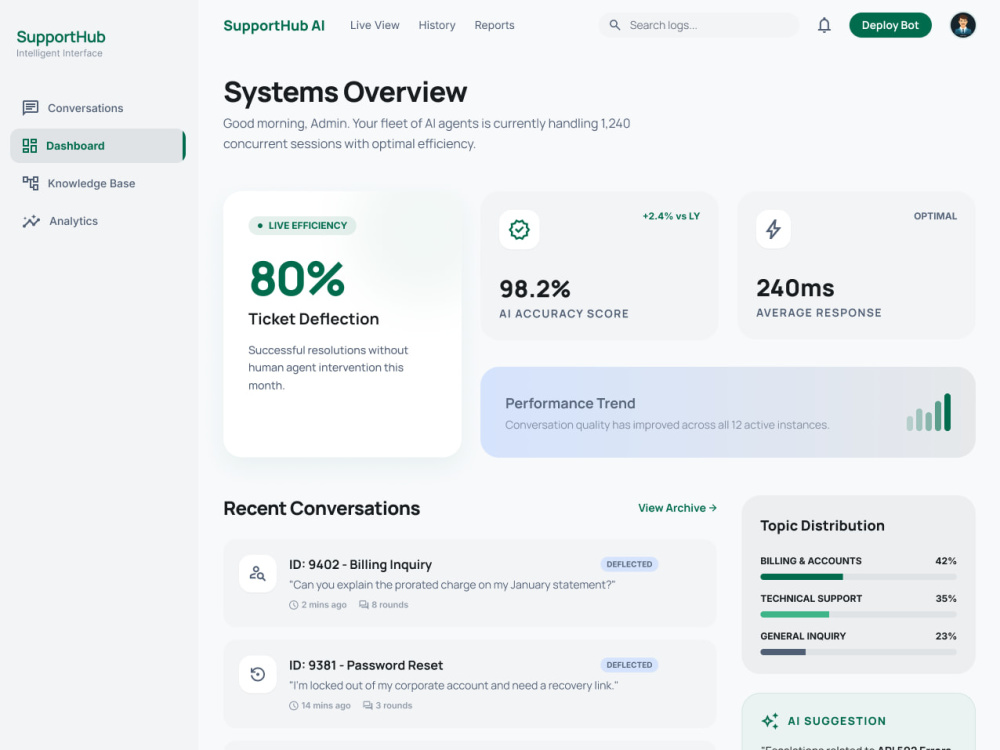Open the History tab
Image resolution: width=1000 pixels, height=750 pixels.
(437, 26)
